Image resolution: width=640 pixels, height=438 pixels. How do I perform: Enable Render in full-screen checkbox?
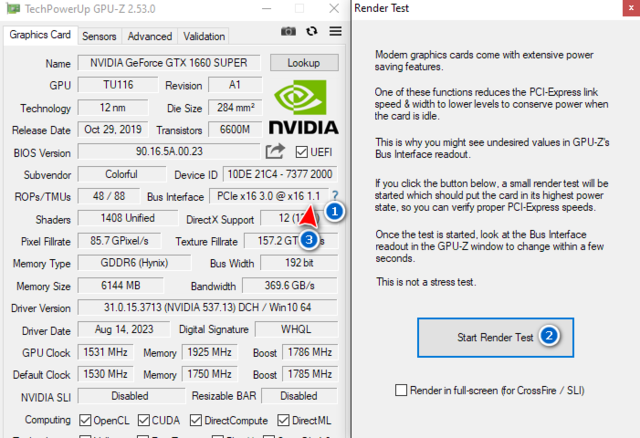[x=402, y=390]
